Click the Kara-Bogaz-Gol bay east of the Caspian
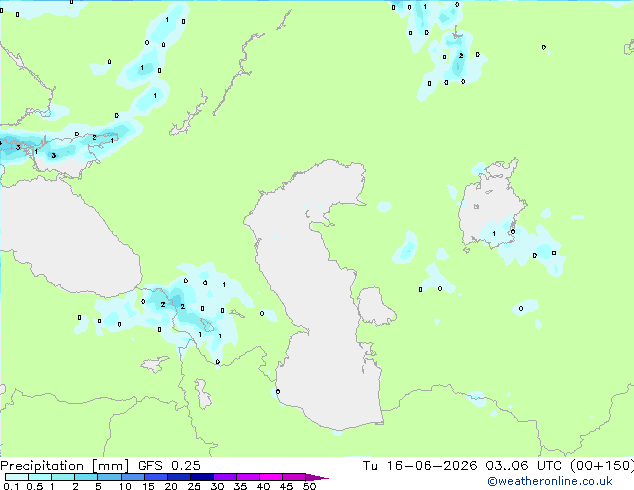This screenshot has width=634, height=490. [x=374, y=306]
